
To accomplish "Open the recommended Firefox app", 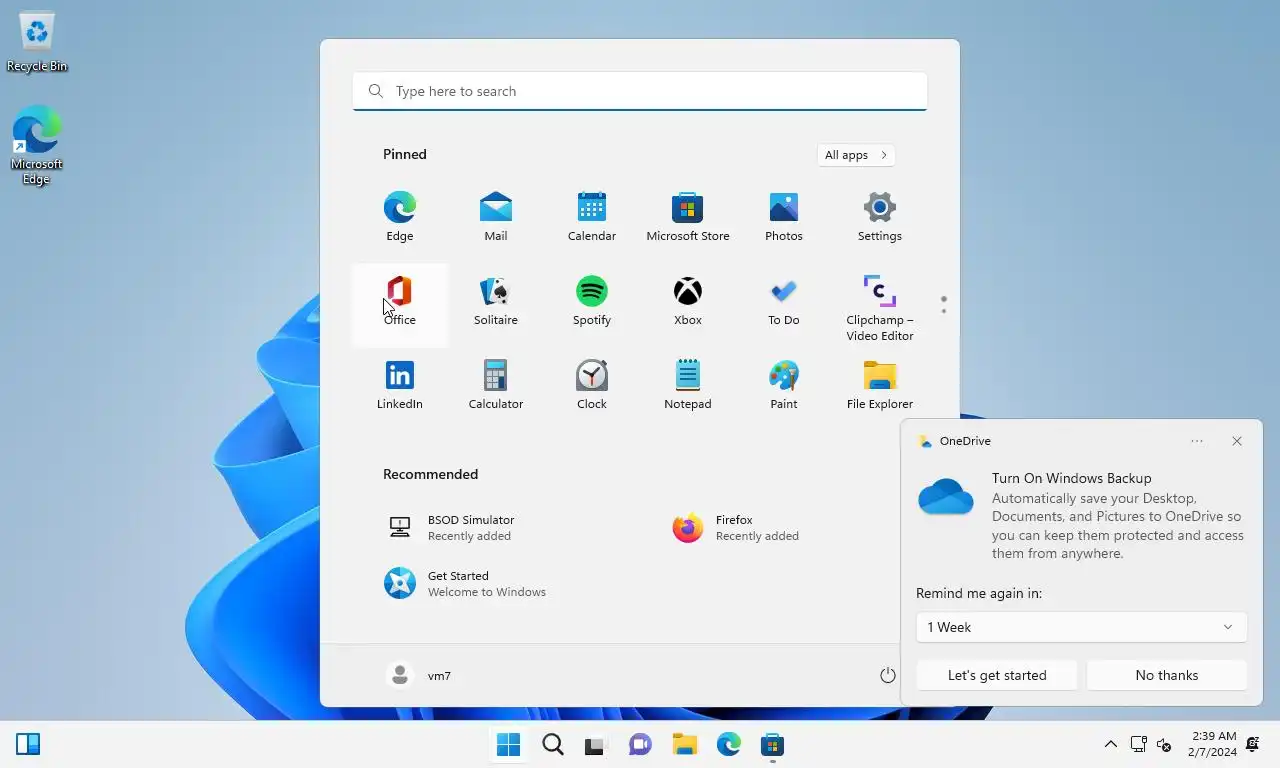I will 784,528.
